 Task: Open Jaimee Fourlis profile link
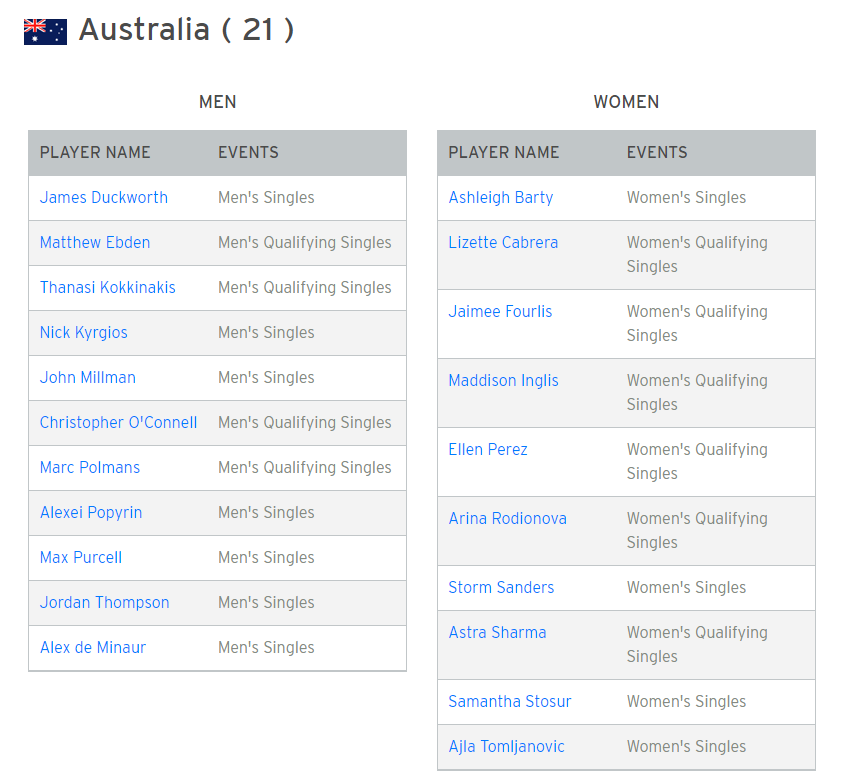click(500, 311)
